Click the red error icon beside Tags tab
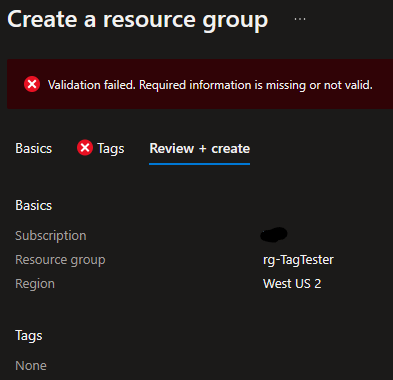The height and width of the screenshot is (380, 393). click(85, 147)
